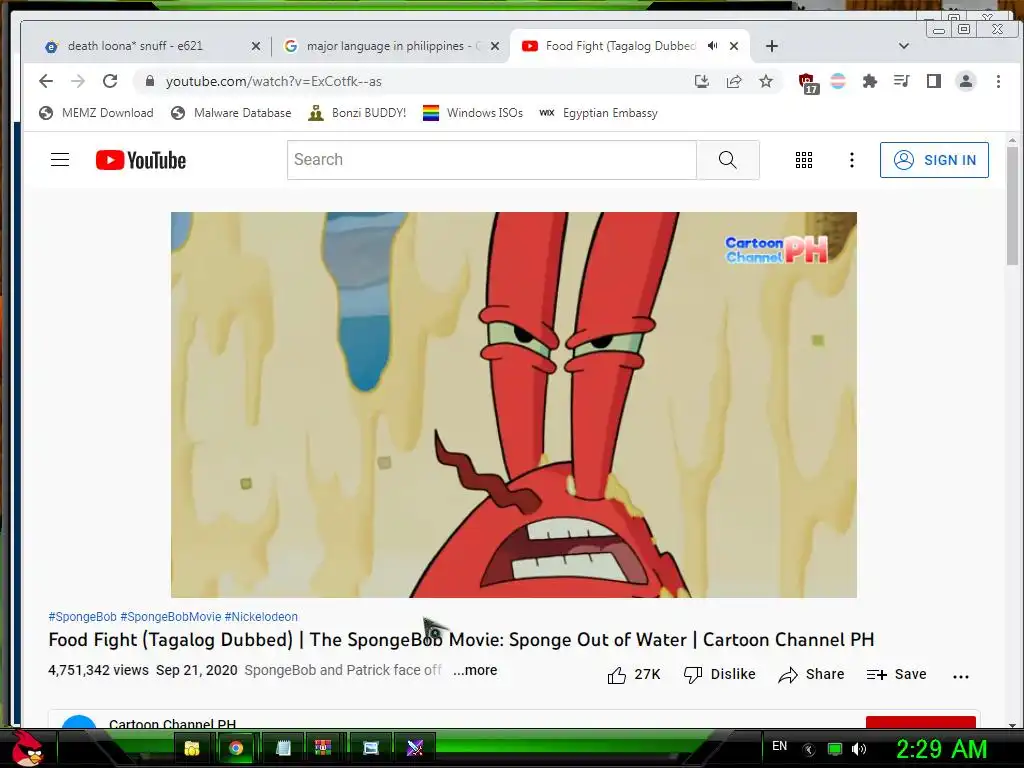Viewport: 1024px width, 768px height.
Task: Share this page from the address bar
Action: tap(734, 82)
